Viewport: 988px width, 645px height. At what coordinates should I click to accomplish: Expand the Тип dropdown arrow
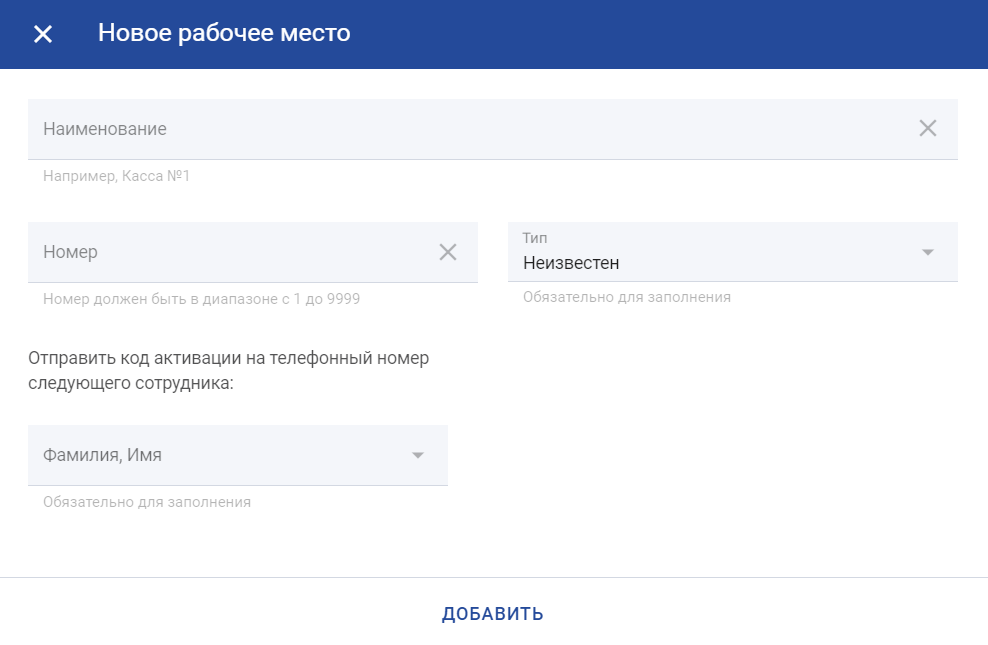[x=928, y=252]
